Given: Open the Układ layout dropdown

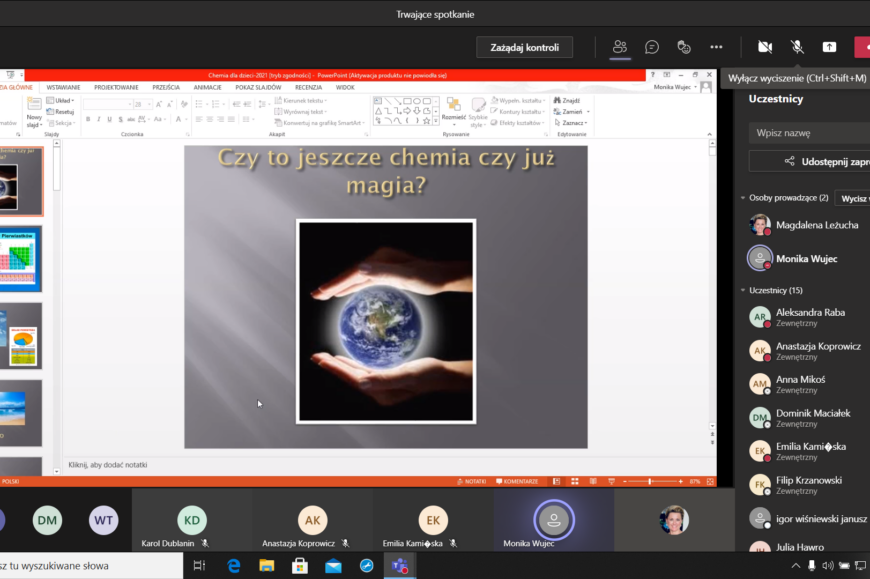Looking at the screenshot, I should (x=60, y=100).
